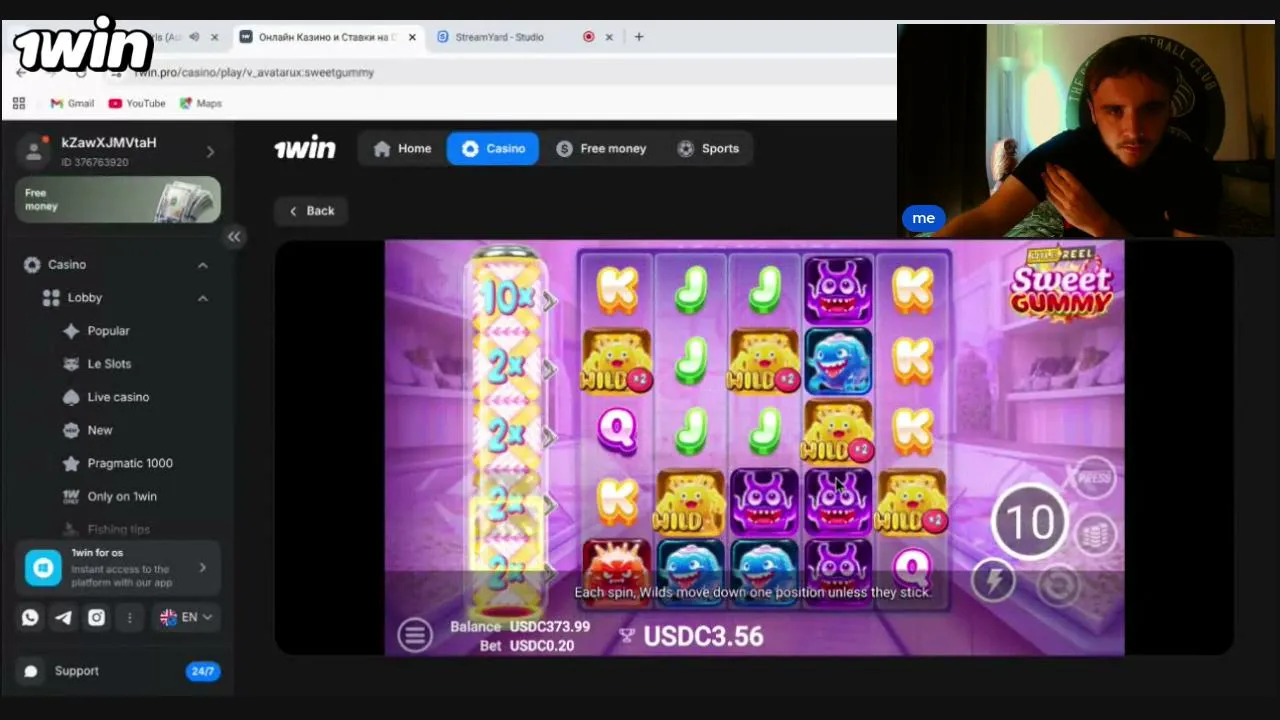Click the user ID 376763920 text
1280x720 pixels.
coord(95,162)
